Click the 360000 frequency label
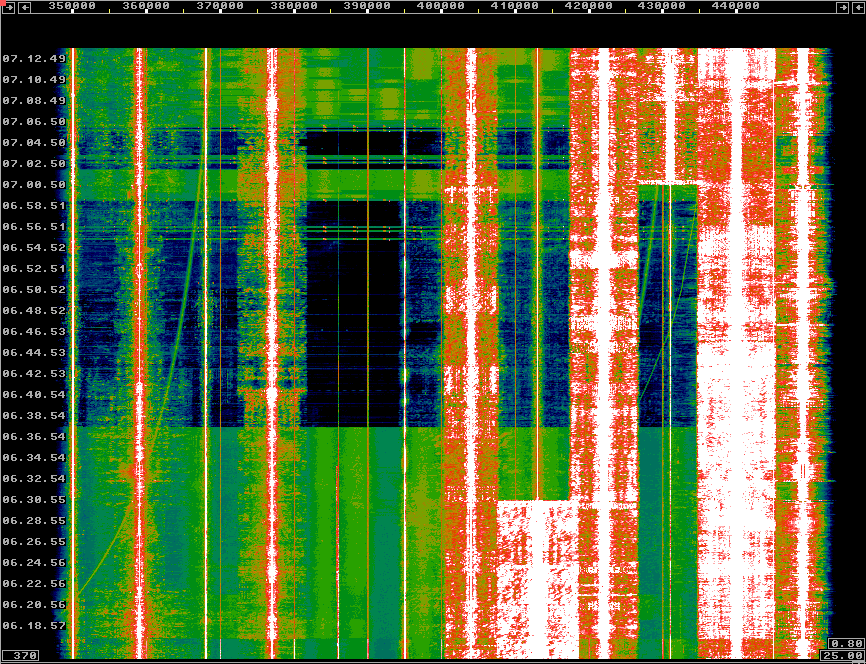Image resolution: width=866 pixels, height=664 pixels. tap(146, 6)
